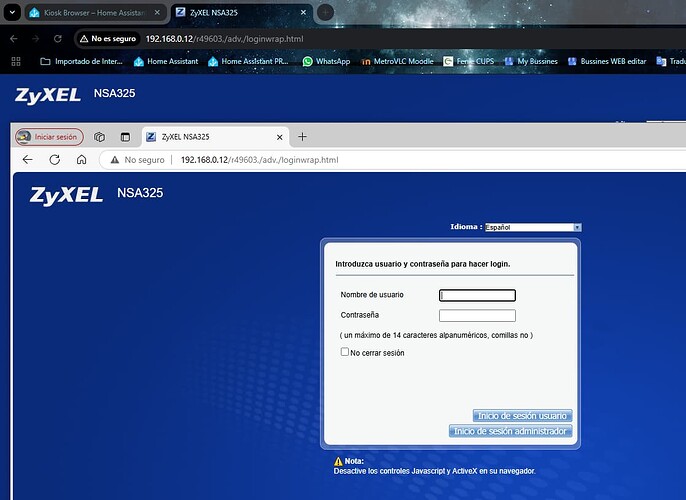686x500 pixels.
Task: Open the Home Assistant bookmark
Action: click(166, 61)
